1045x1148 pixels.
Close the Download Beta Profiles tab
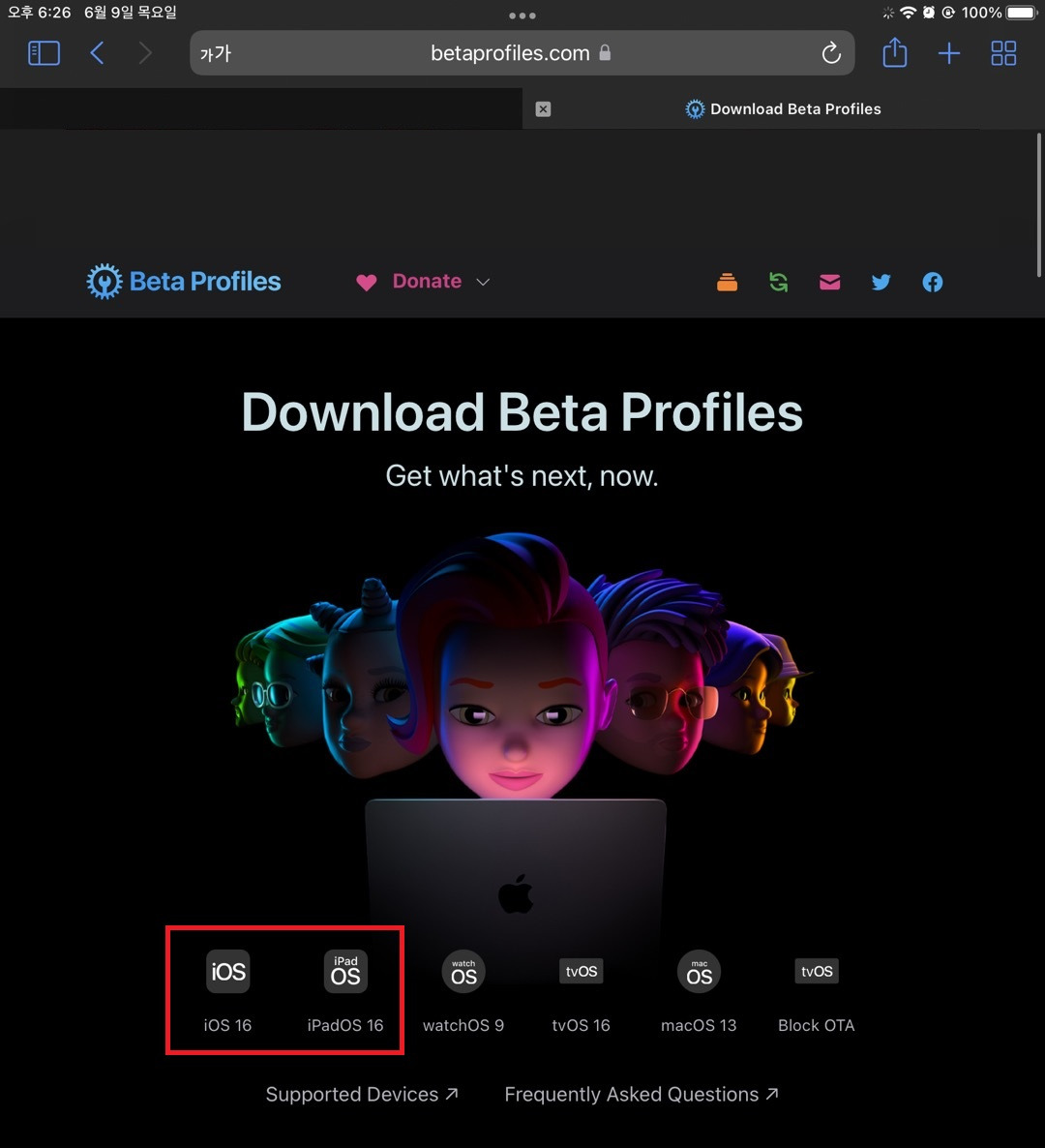(x=543, y=109)
